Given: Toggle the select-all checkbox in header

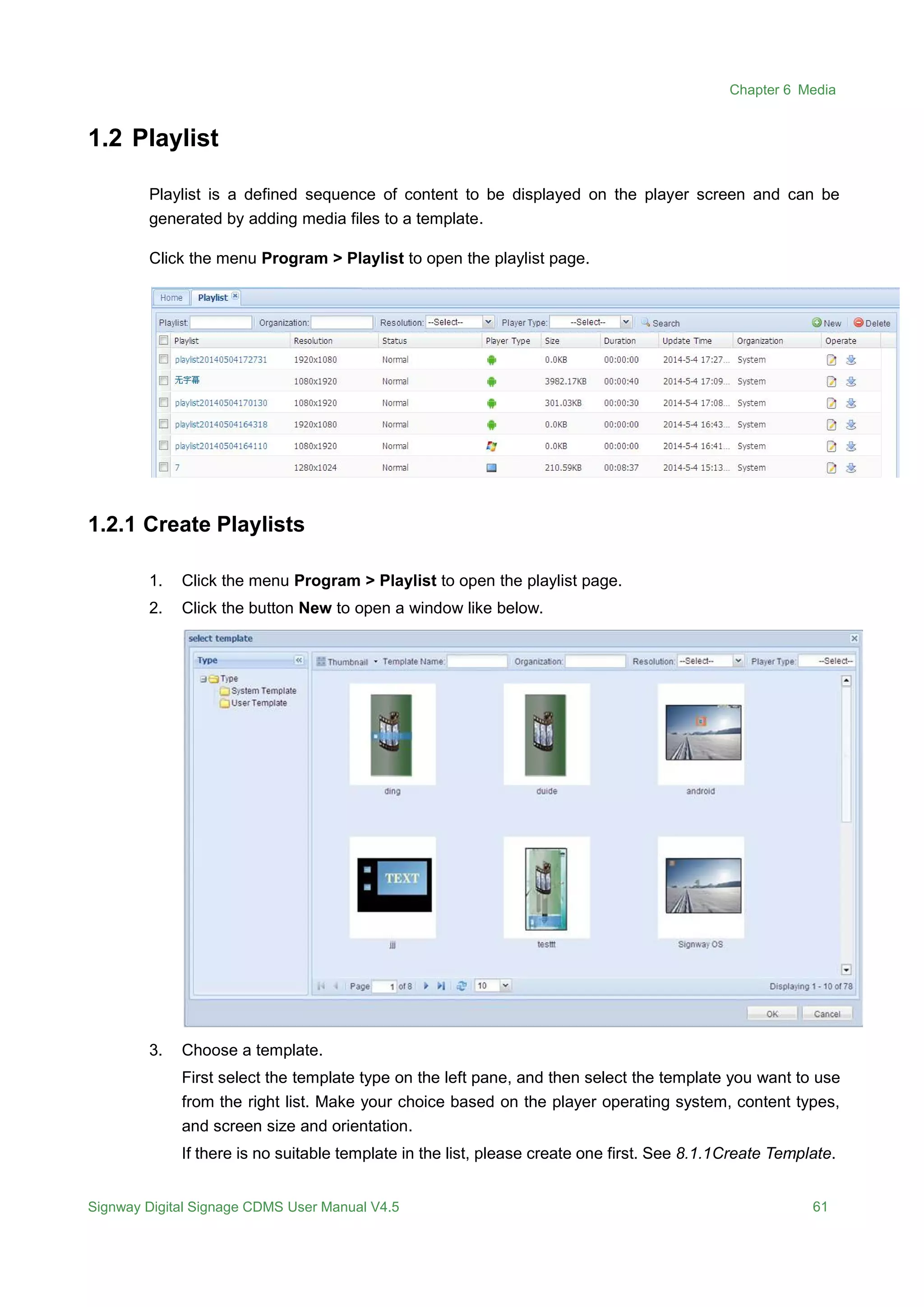Looking at the screenshot, I should point(164,340).
